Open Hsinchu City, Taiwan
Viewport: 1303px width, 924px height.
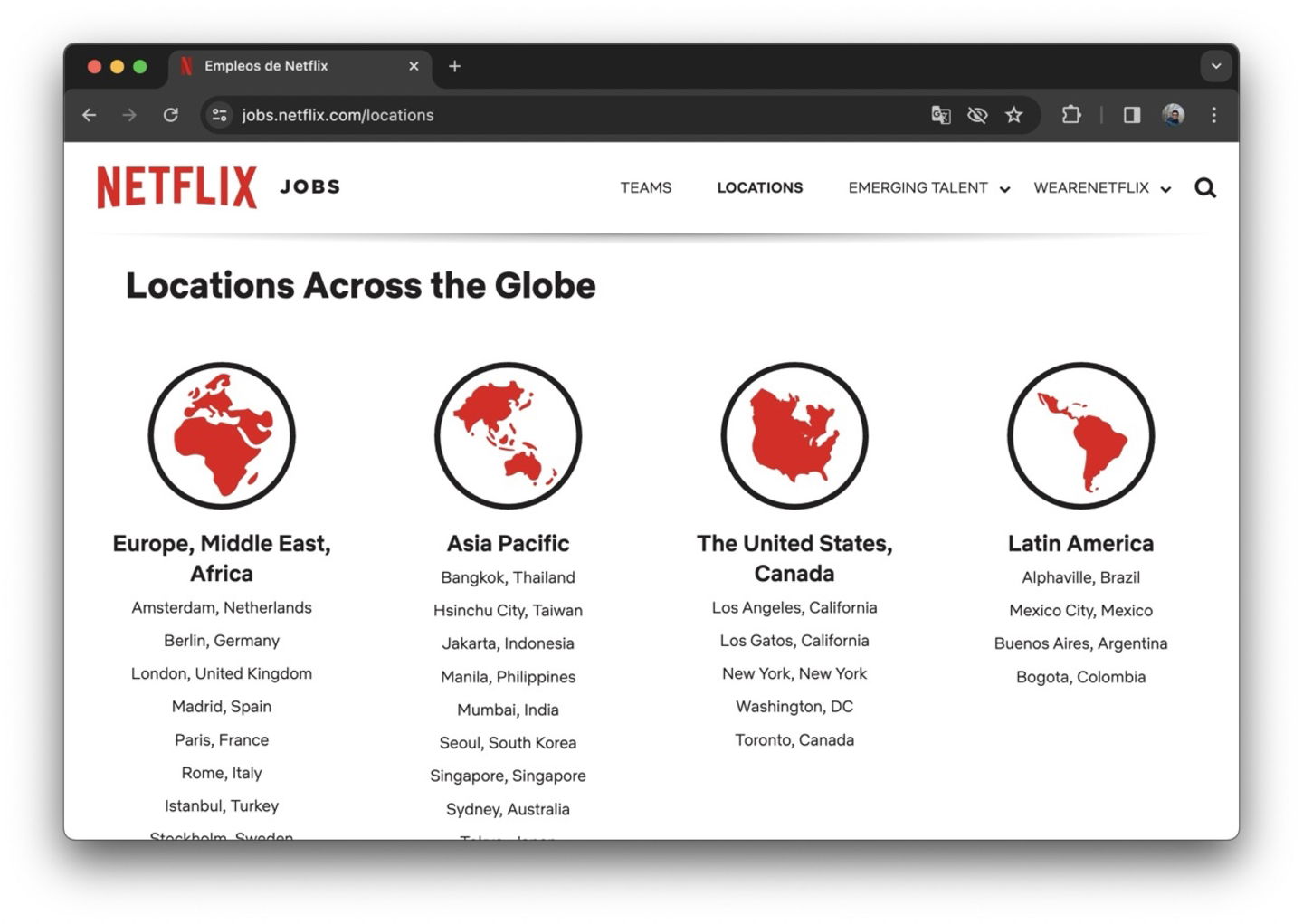tap(508, 611)
